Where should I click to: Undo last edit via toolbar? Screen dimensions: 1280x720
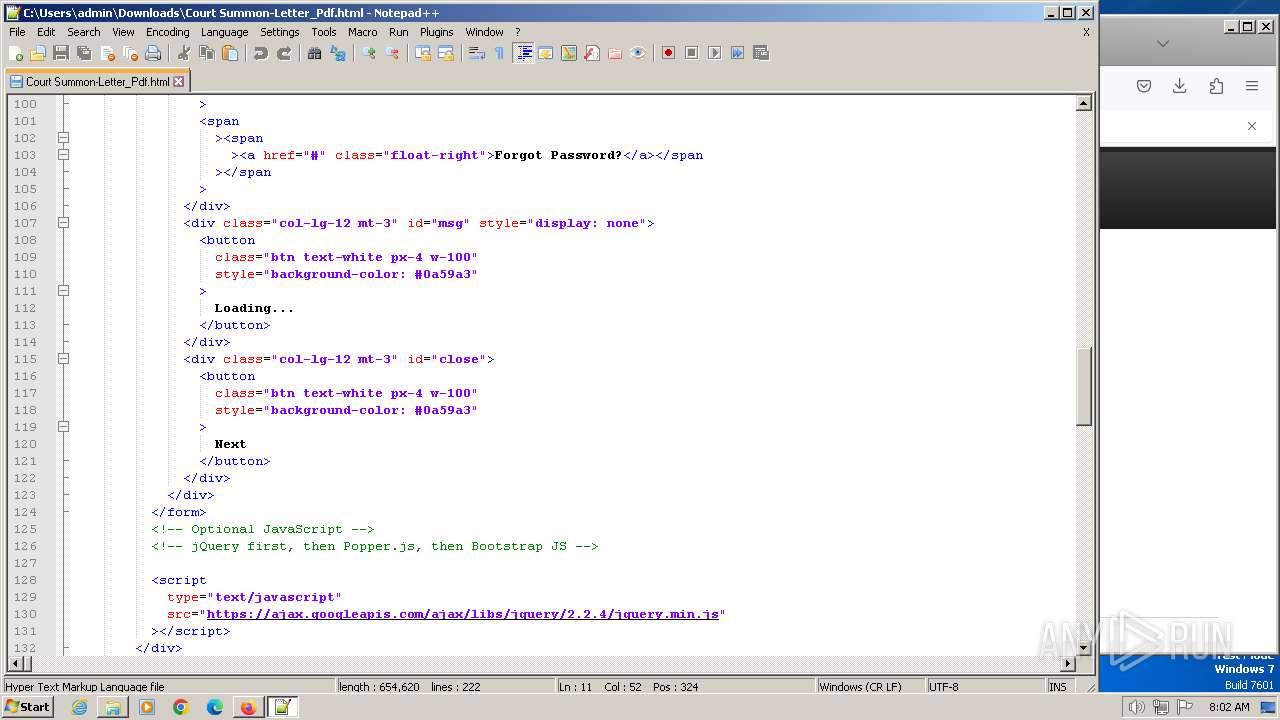[260, 53]
